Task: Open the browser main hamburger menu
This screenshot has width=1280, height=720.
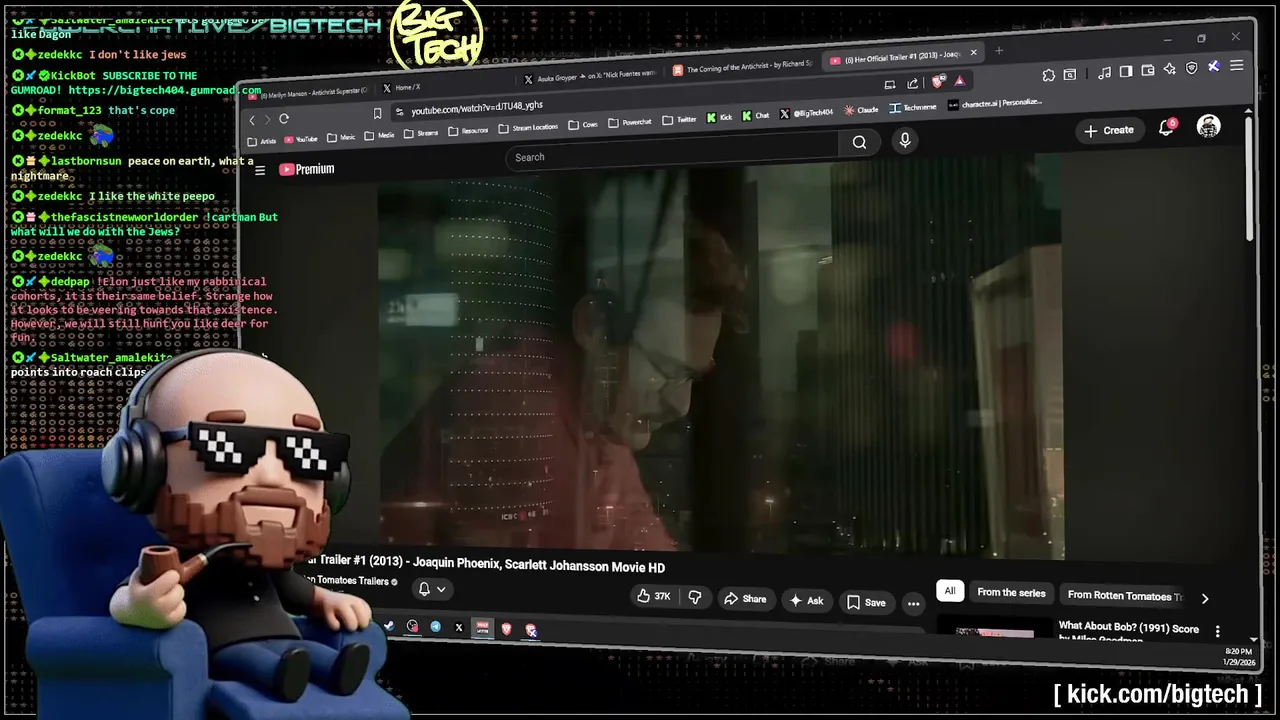Action: (x=1237, y=66)
